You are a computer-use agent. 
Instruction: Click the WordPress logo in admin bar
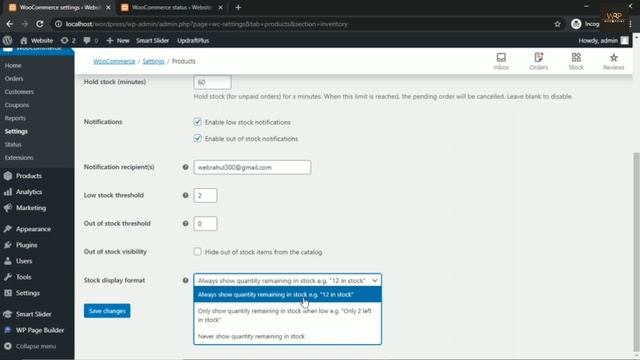(x=7, y=40)
